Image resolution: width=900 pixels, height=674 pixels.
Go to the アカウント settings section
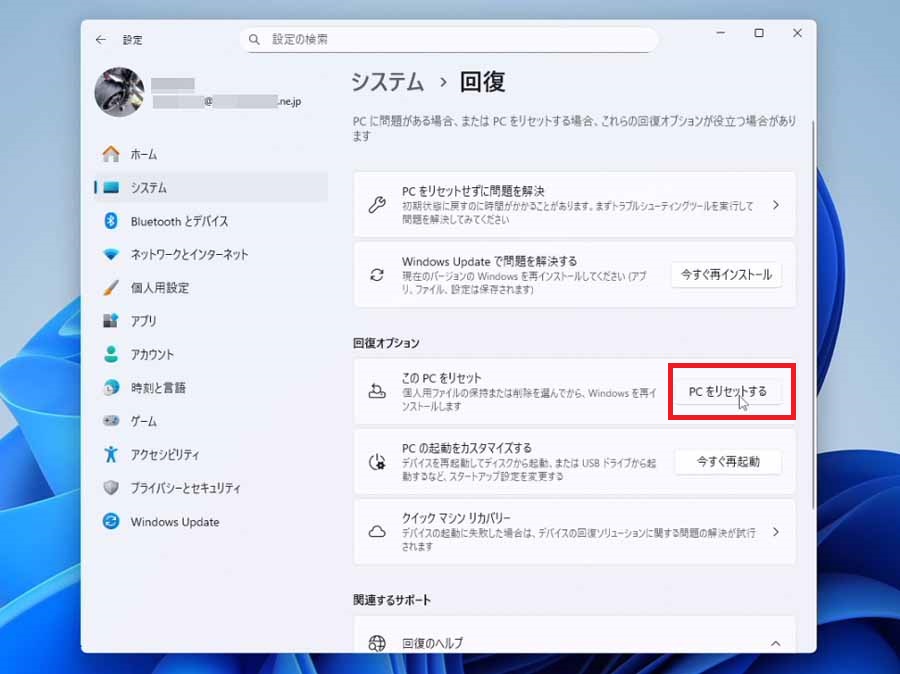tap(152, 354)
